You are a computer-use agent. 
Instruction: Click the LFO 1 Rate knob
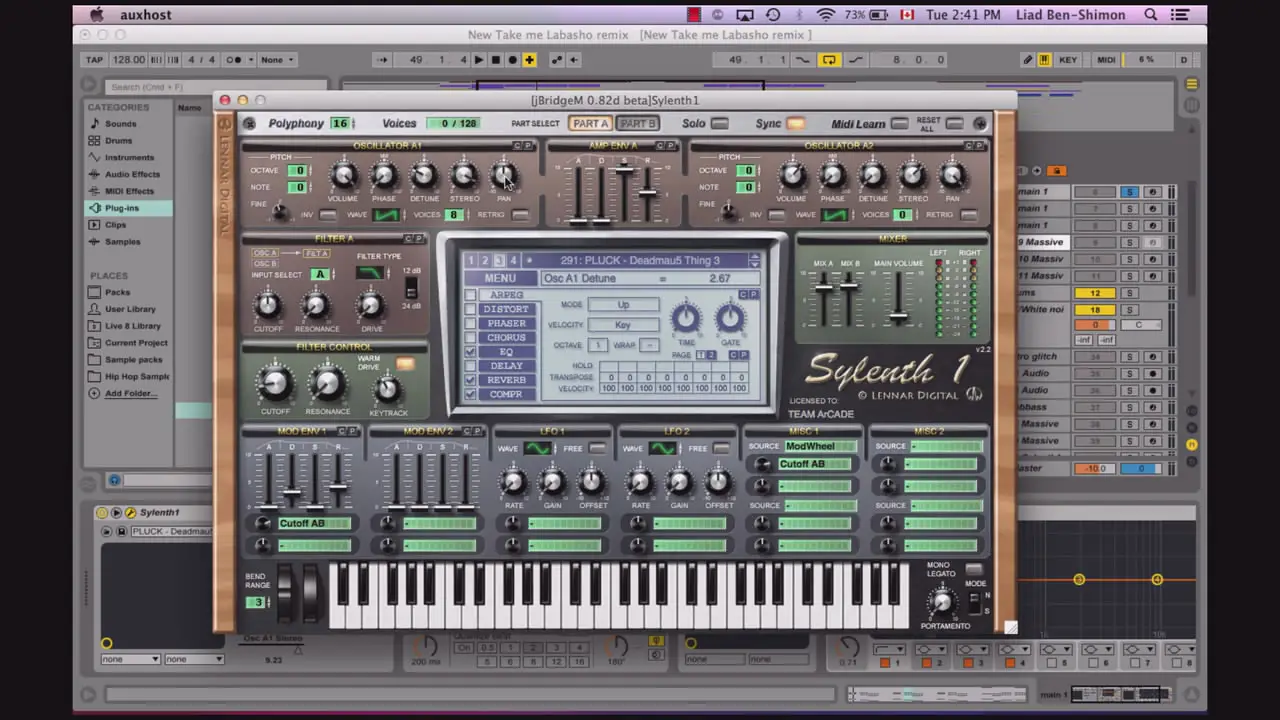[513, 483]
